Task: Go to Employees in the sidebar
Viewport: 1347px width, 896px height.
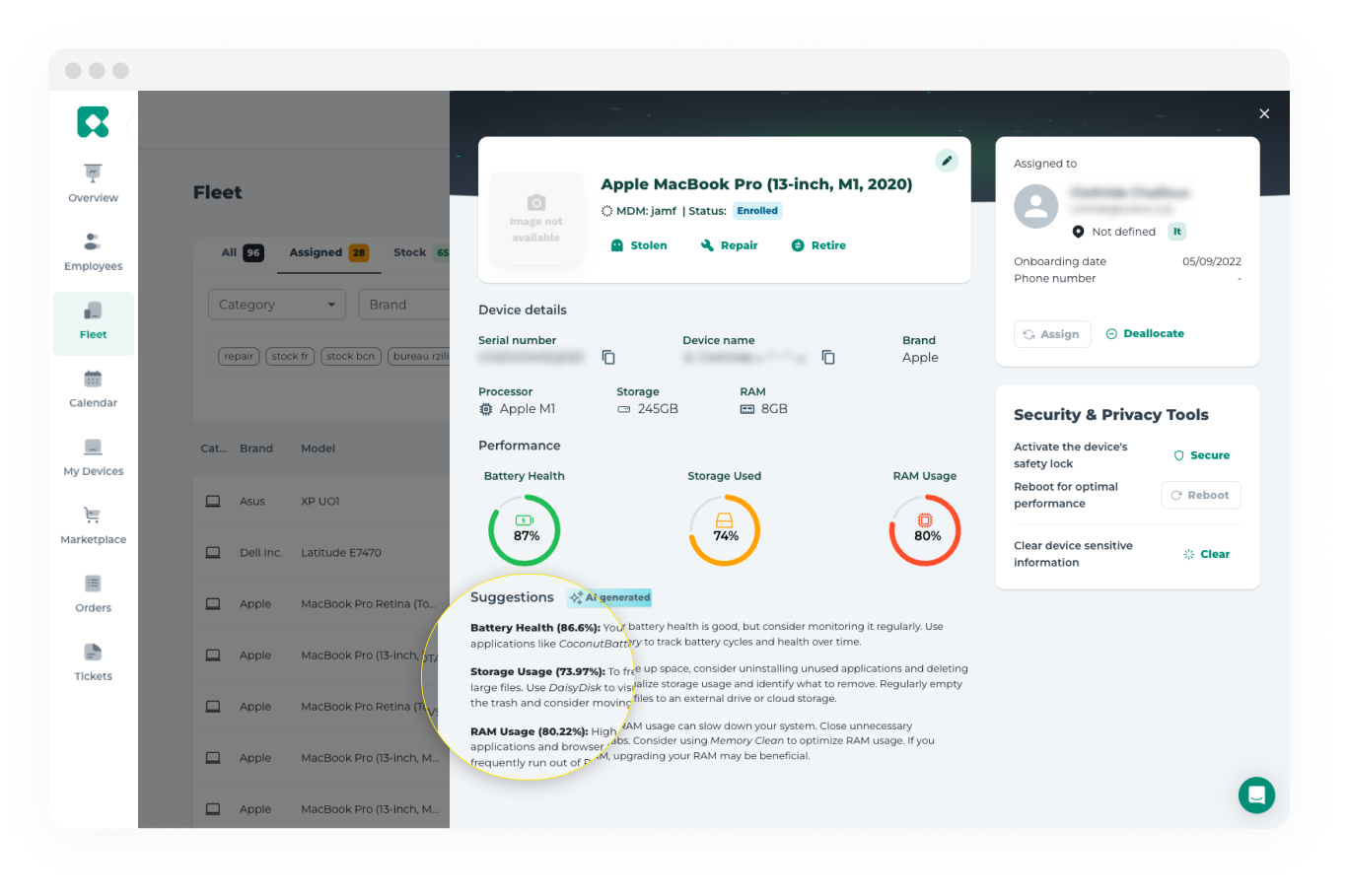Action: click(x=93, y=251)
